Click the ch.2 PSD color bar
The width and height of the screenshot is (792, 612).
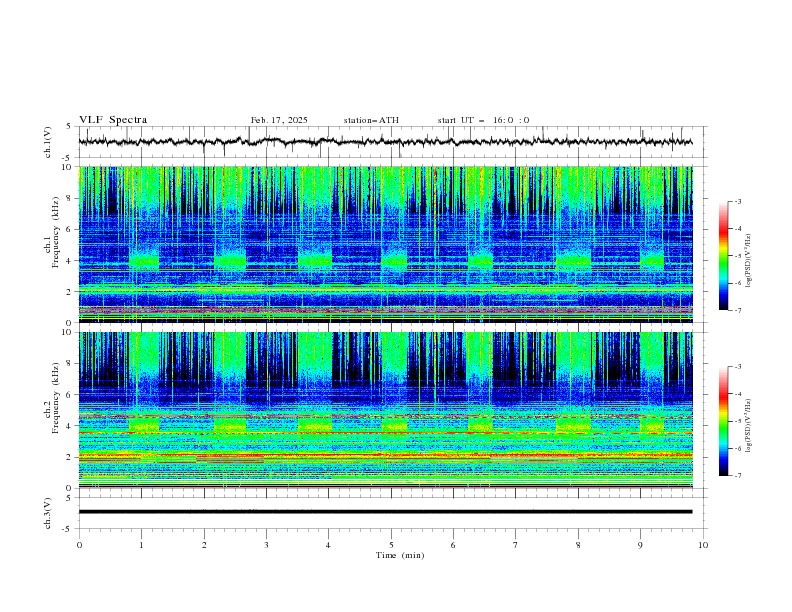724,421
